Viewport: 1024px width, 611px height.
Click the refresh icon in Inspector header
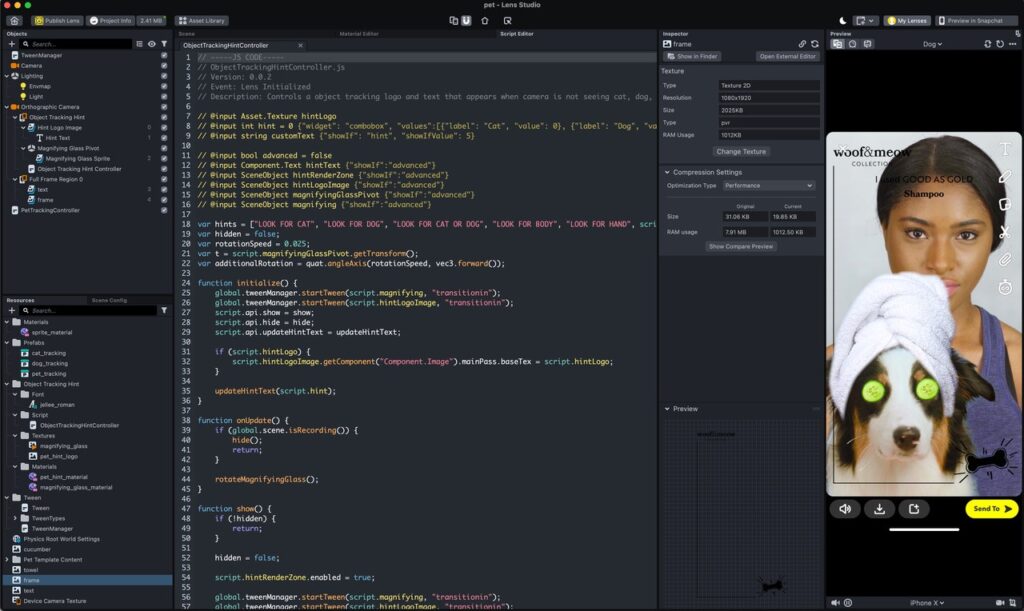(x=814, y=44)
